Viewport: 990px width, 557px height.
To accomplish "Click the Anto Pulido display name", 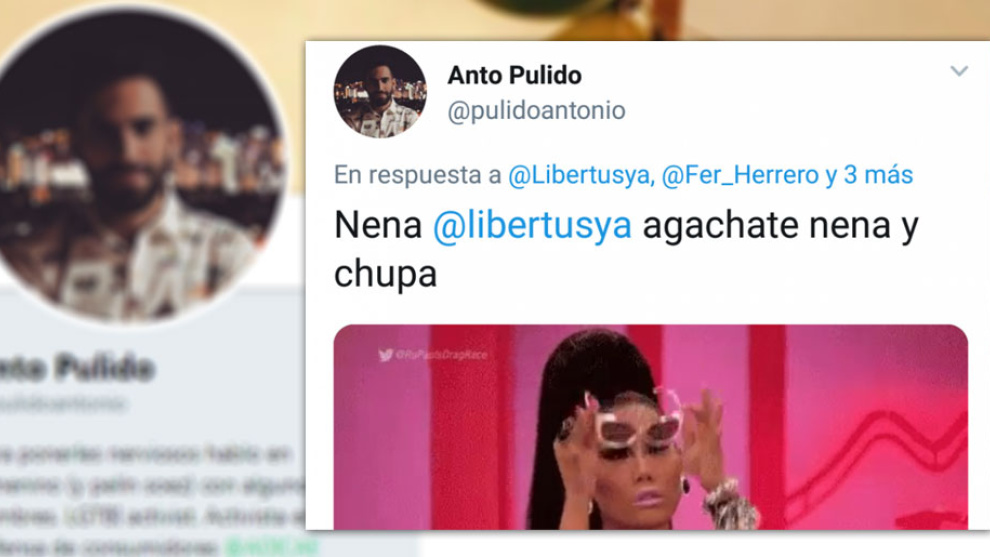I will 515,75.
